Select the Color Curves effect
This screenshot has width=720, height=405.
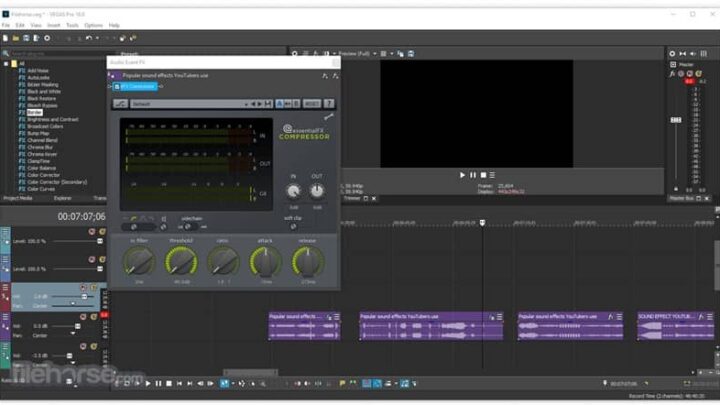[x=41, y=189]
